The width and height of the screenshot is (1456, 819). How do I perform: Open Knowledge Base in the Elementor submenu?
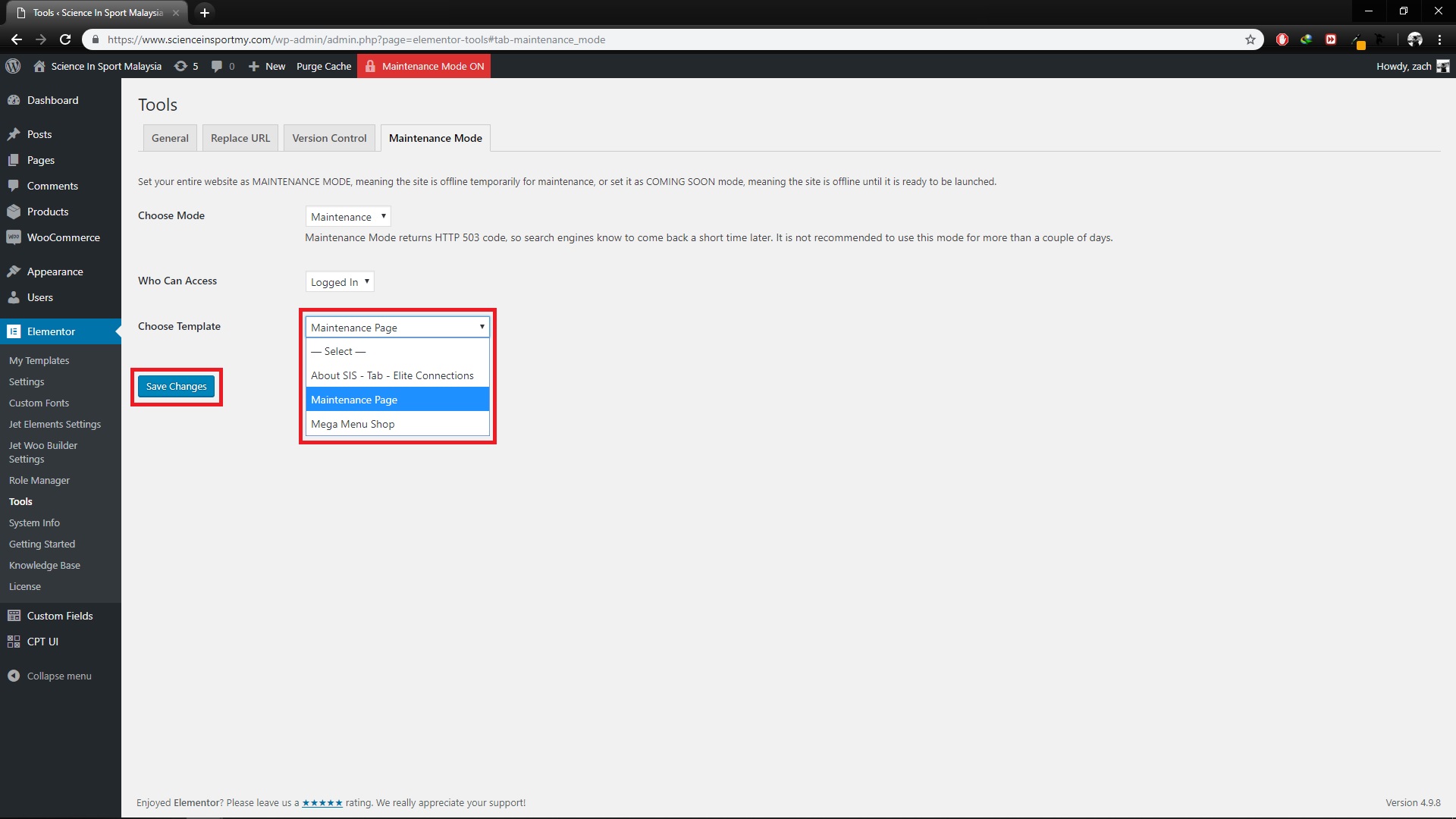[45, 565]
